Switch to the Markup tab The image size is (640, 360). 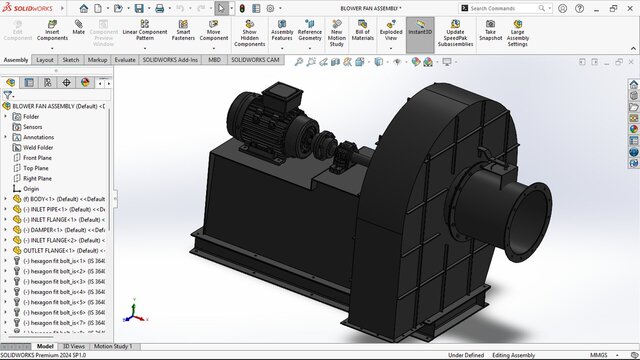pos(98,60)
